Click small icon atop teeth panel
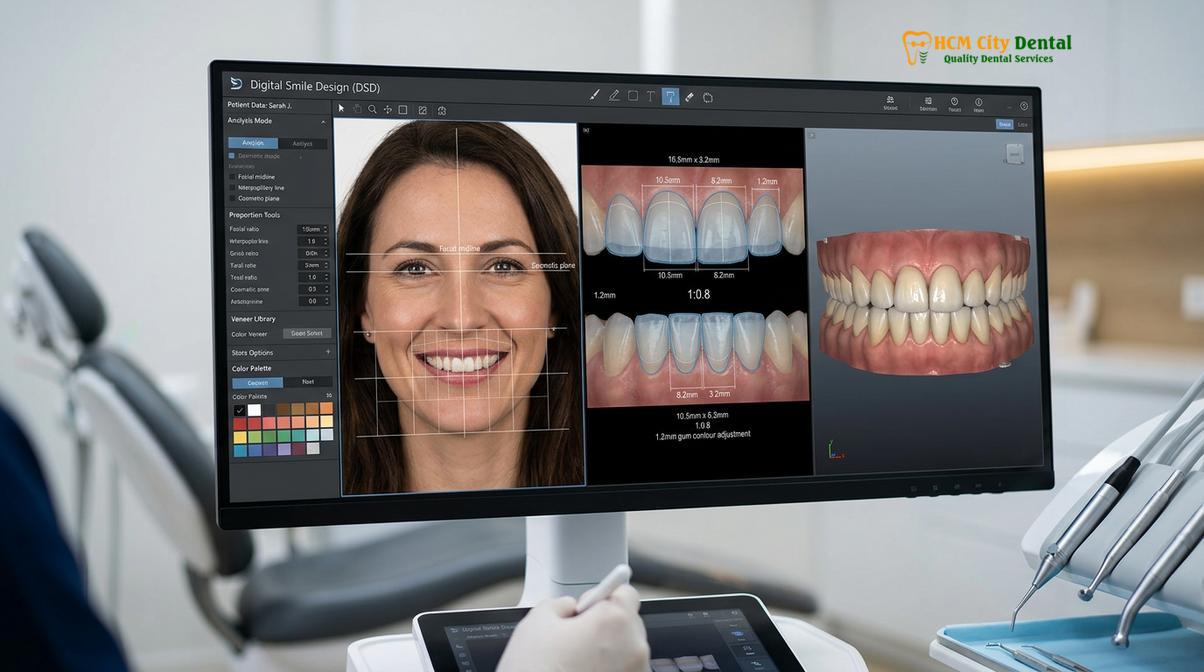The width and height of the screenshot is (1204, 672). click(x=586, y=129)
